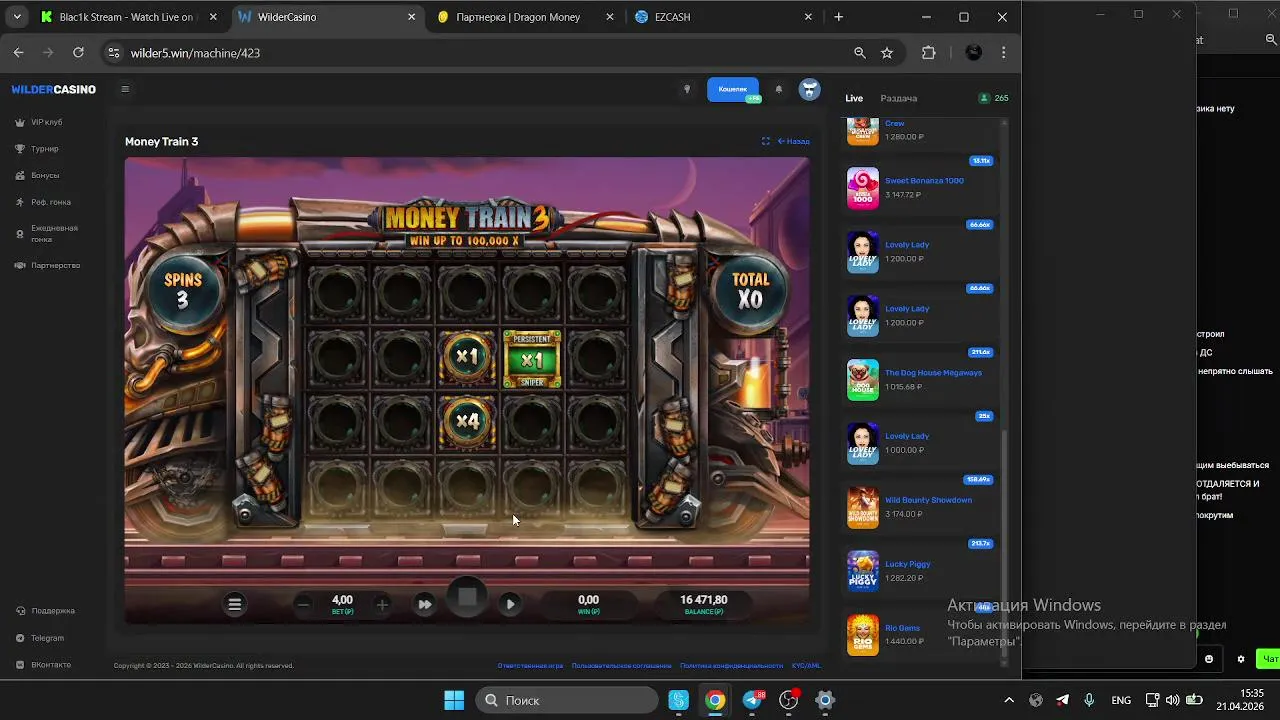Click the Persistent Sniper symbol
The width and height of the screenshot is (1280, 720).
point(532,359)
